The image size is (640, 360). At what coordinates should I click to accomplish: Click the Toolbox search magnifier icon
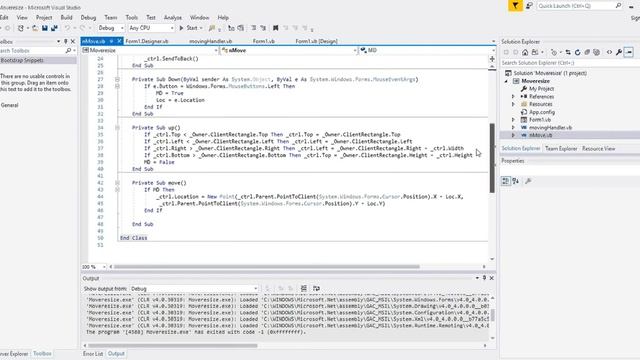pyautogui.click(x=68, y=51)
